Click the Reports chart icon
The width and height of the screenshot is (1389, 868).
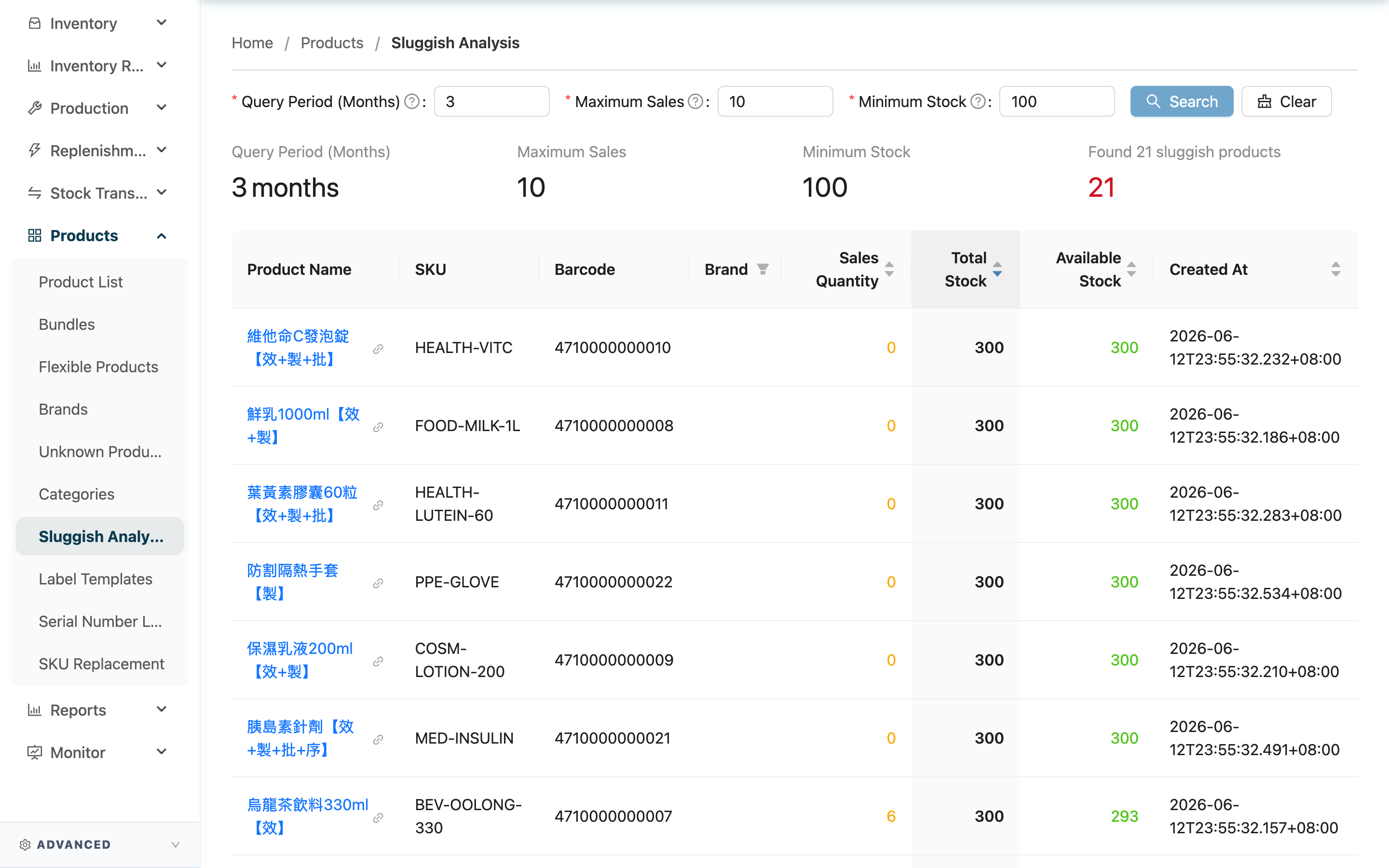pyautogui.click(x=35, y=710)
